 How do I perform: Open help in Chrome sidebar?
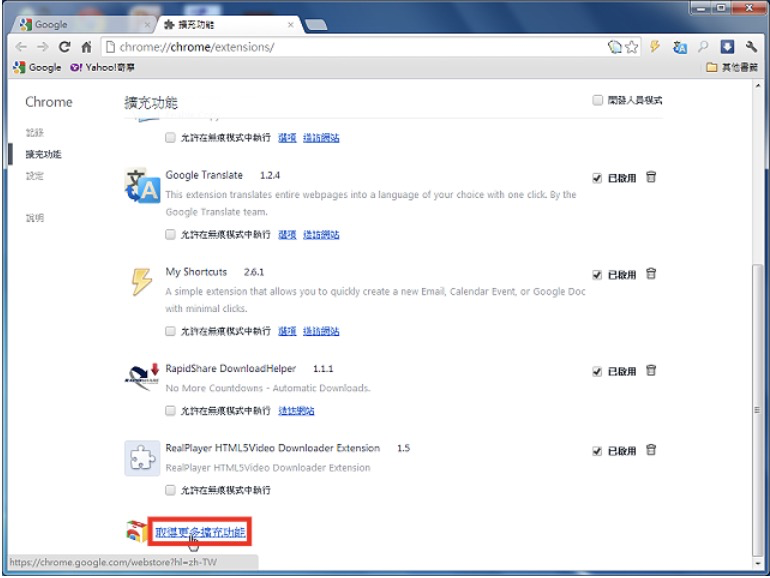[34, 218]
